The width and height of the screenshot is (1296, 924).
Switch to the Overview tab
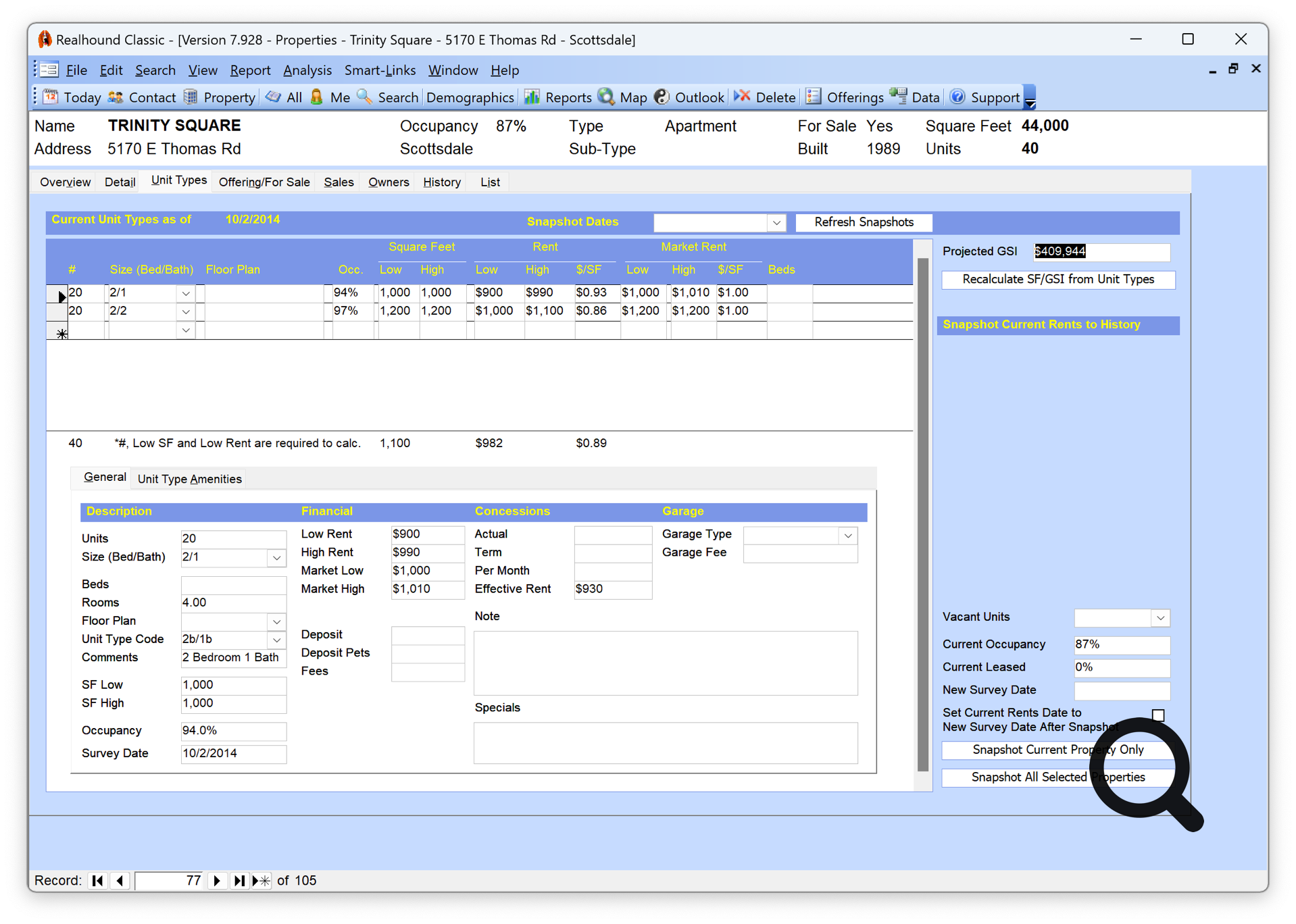pos(65,182)
